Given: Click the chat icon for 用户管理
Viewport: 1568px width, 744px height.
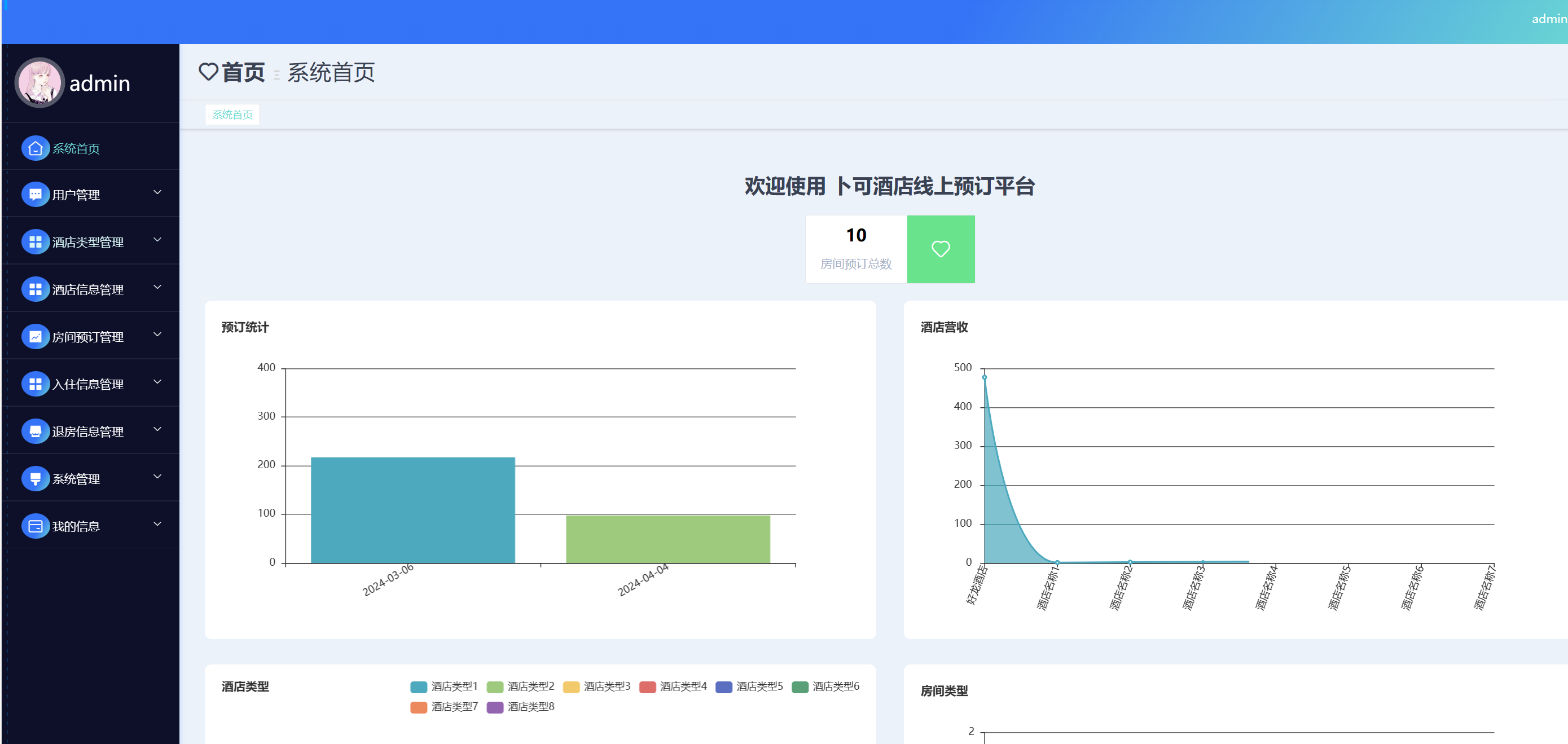Looking at the screenshot, I should click(36, 195).
